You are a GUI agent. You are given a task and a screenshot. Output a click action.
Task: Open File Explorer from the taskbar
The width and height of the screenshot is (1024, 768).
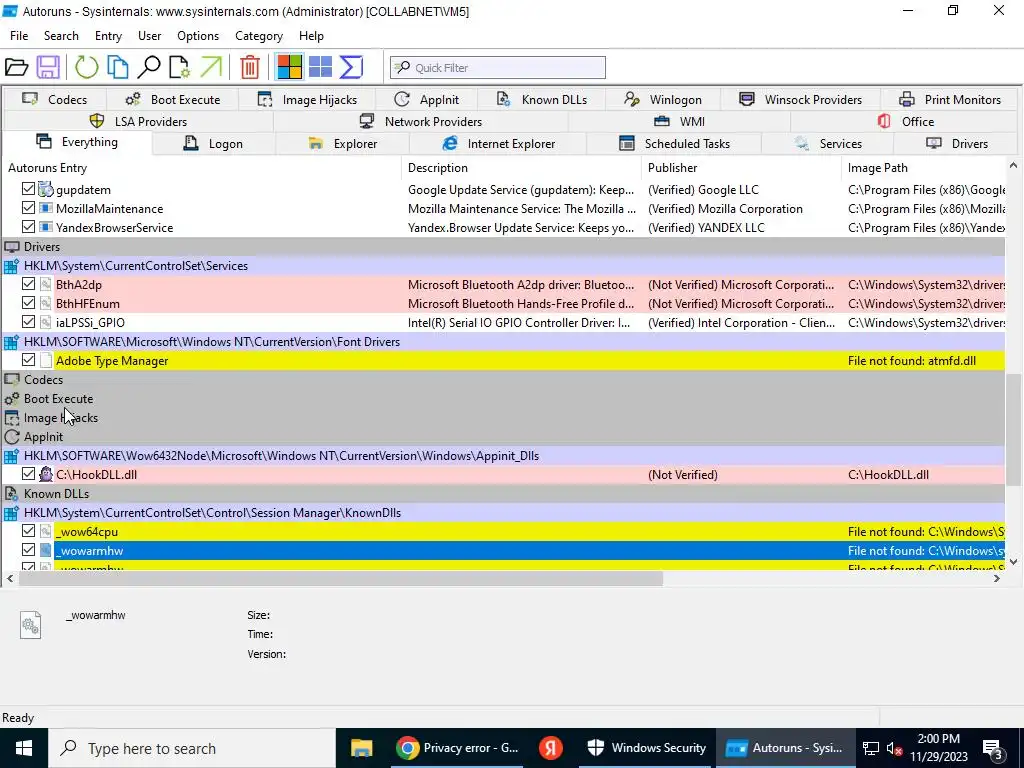pos(361,748)
